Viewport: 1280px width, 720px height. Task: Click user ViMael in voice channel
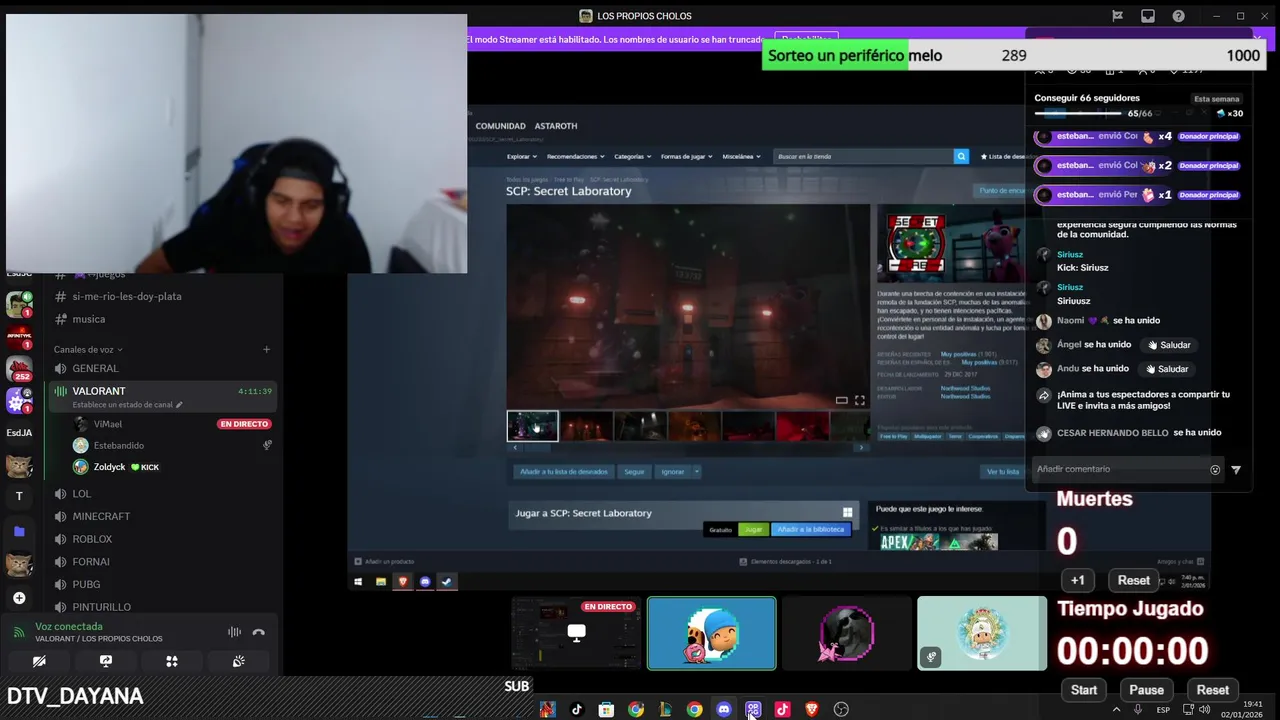tap(107, 424)
